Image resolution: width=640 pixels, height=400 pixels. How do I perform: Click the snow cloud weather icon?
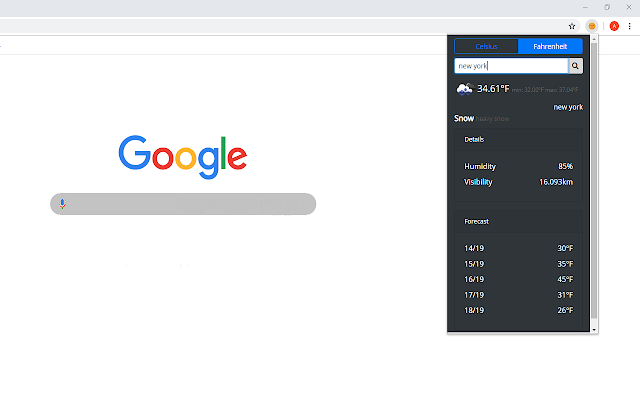tap(464, 89)
